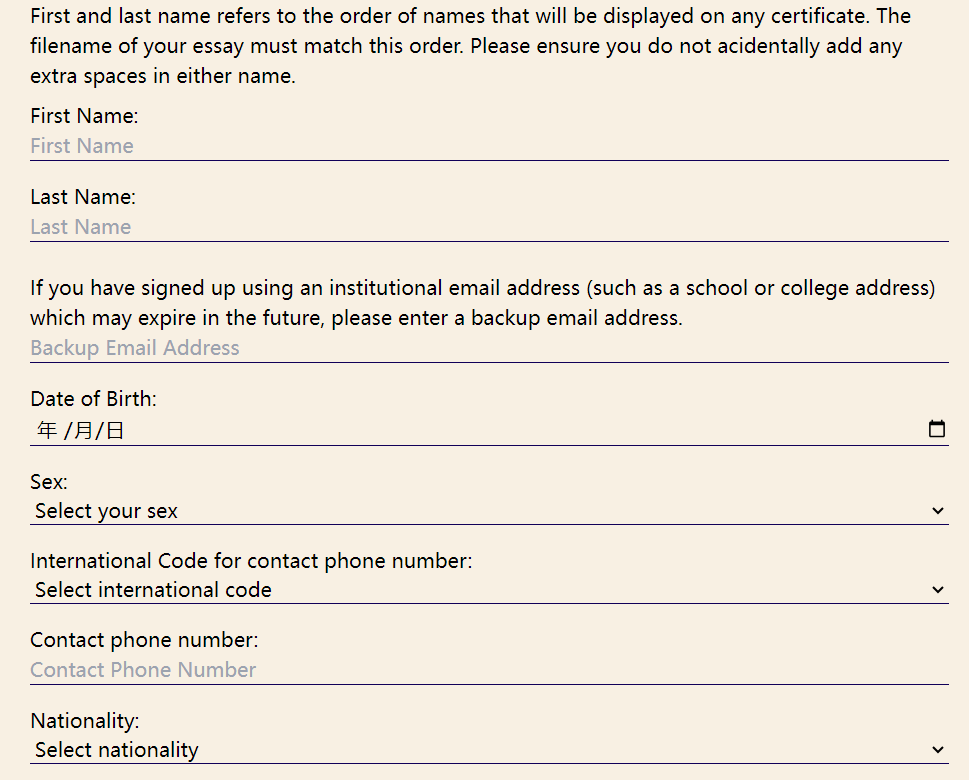Screen dimensions: 969x780
Task: Open the date of birth calendar picker
Action: 937,430
